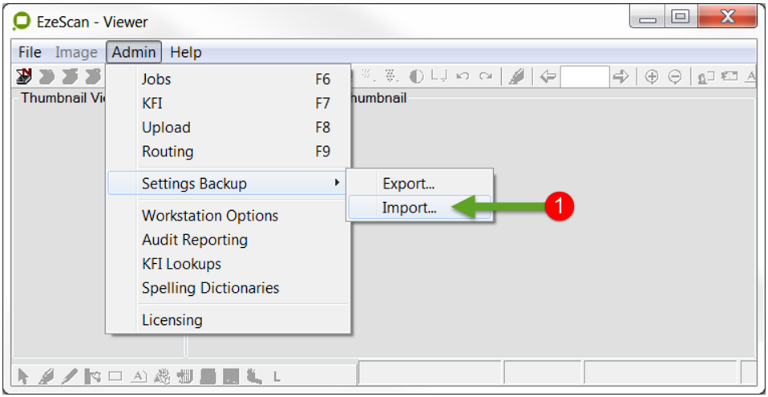
Task: Select the pointer arrow tool in bottom toolbar
Action: 23,376
